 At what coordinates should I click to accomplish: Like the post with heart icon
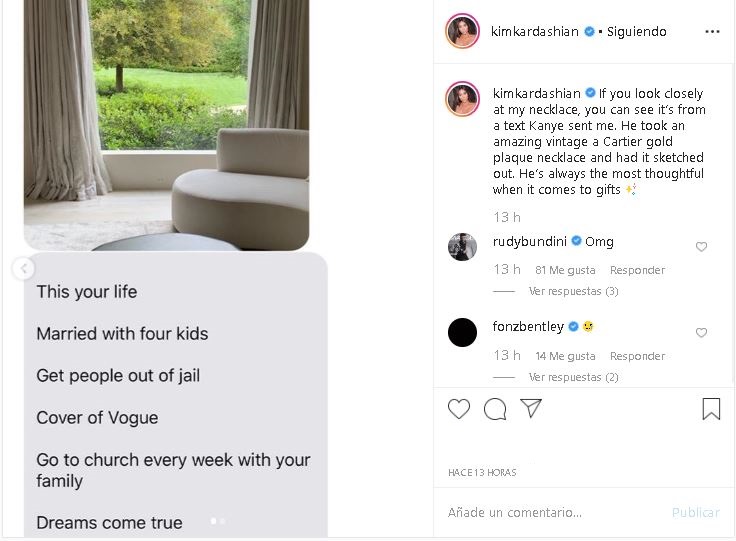click(459, 409)
